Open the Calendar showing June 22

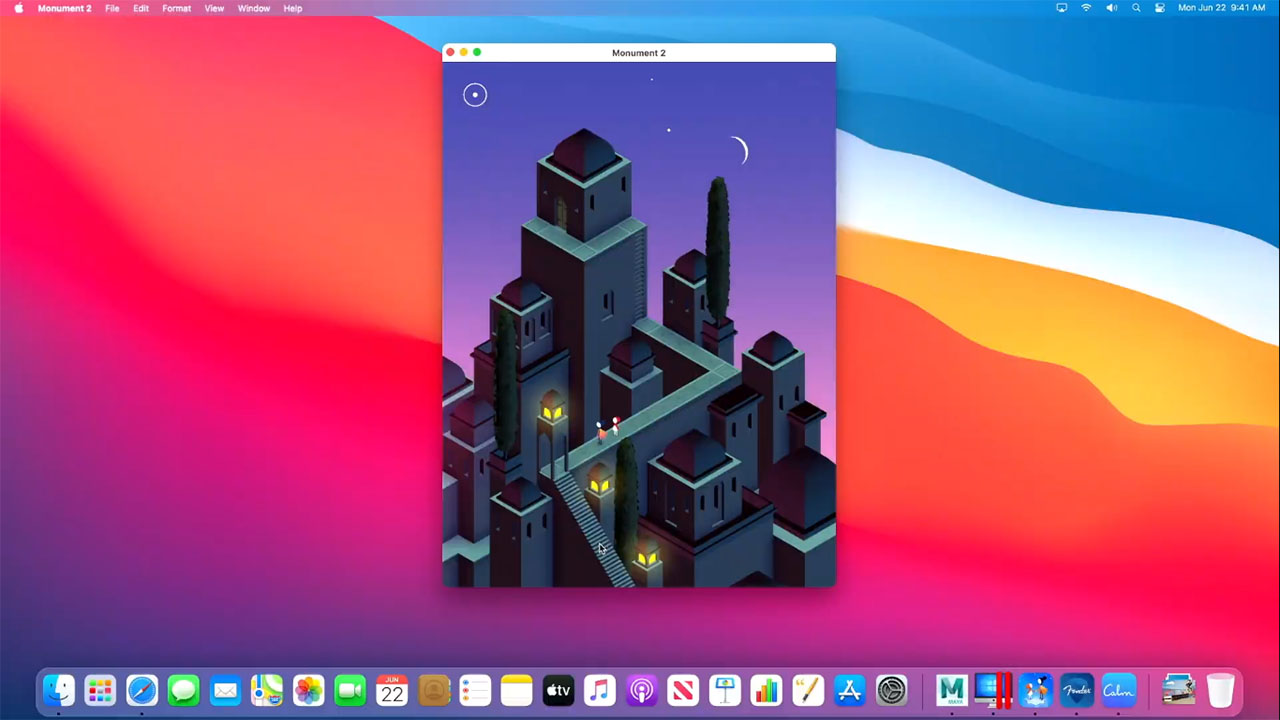391,690
